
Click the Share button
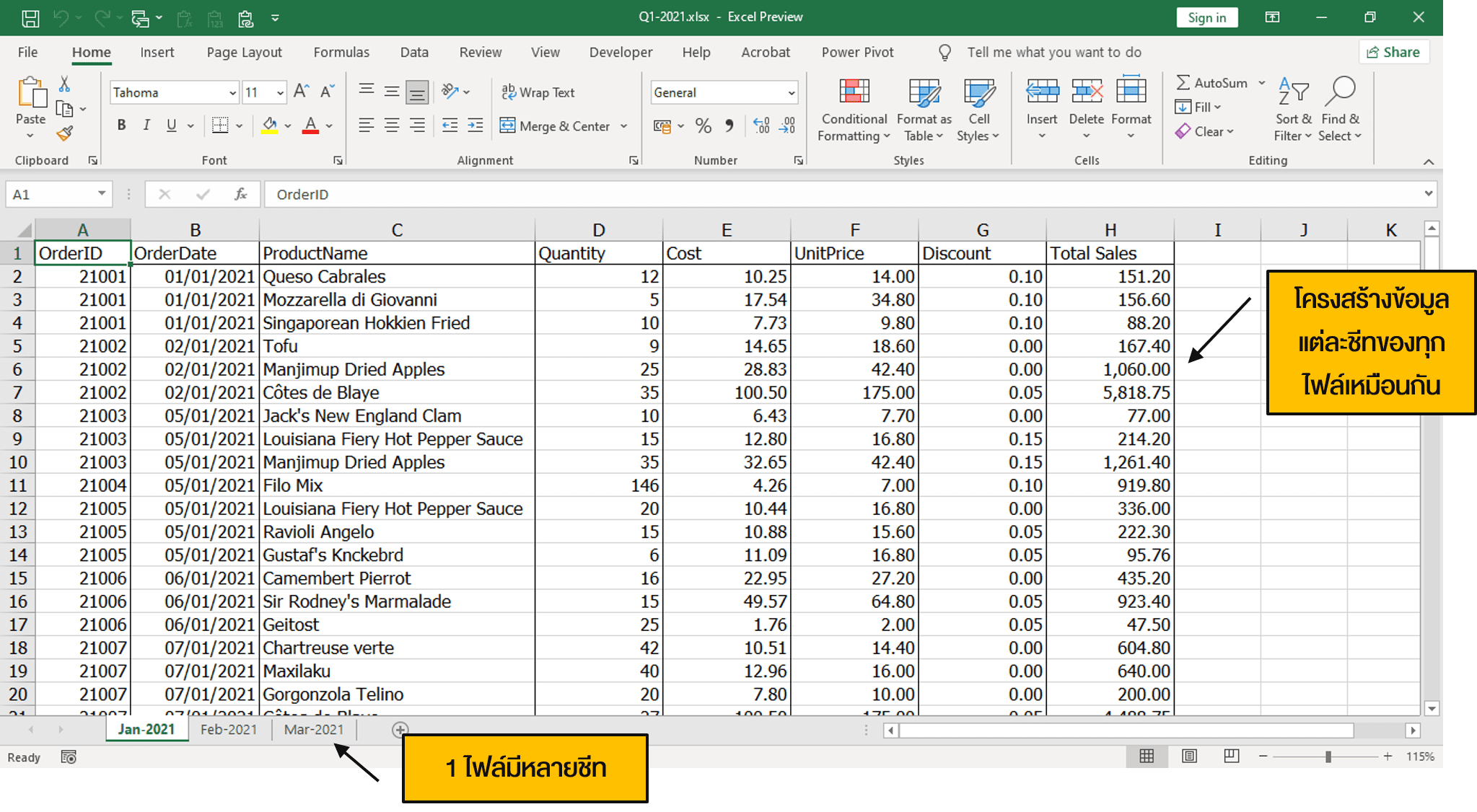1393,51
